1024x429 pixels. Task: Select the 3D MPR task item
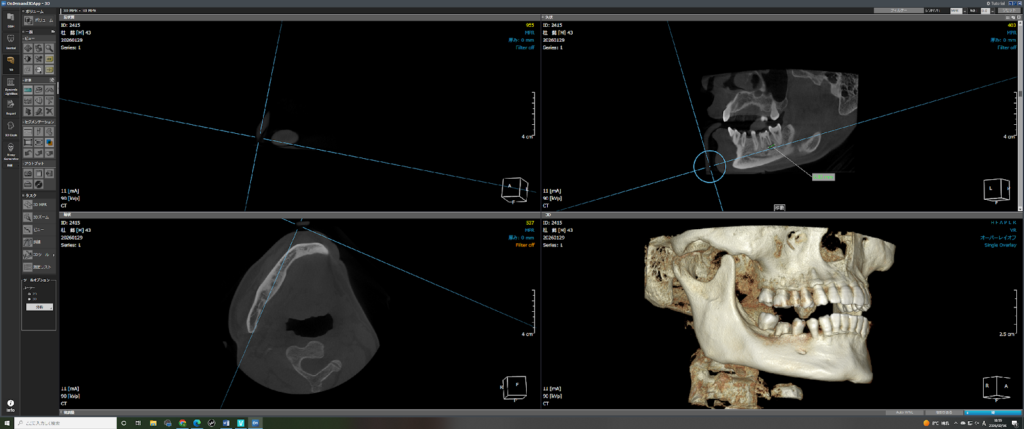coord(38,204)
